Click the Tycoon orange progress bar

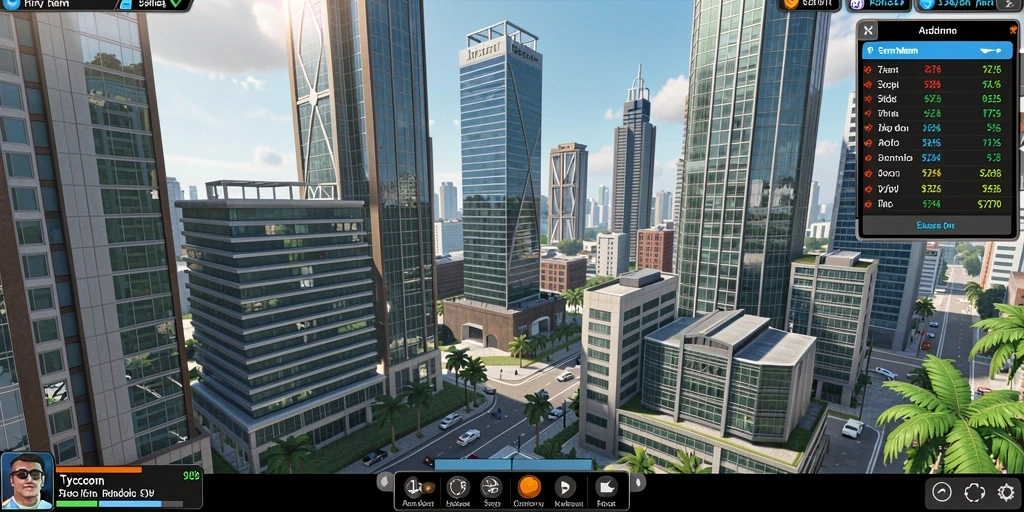point(99,470)
